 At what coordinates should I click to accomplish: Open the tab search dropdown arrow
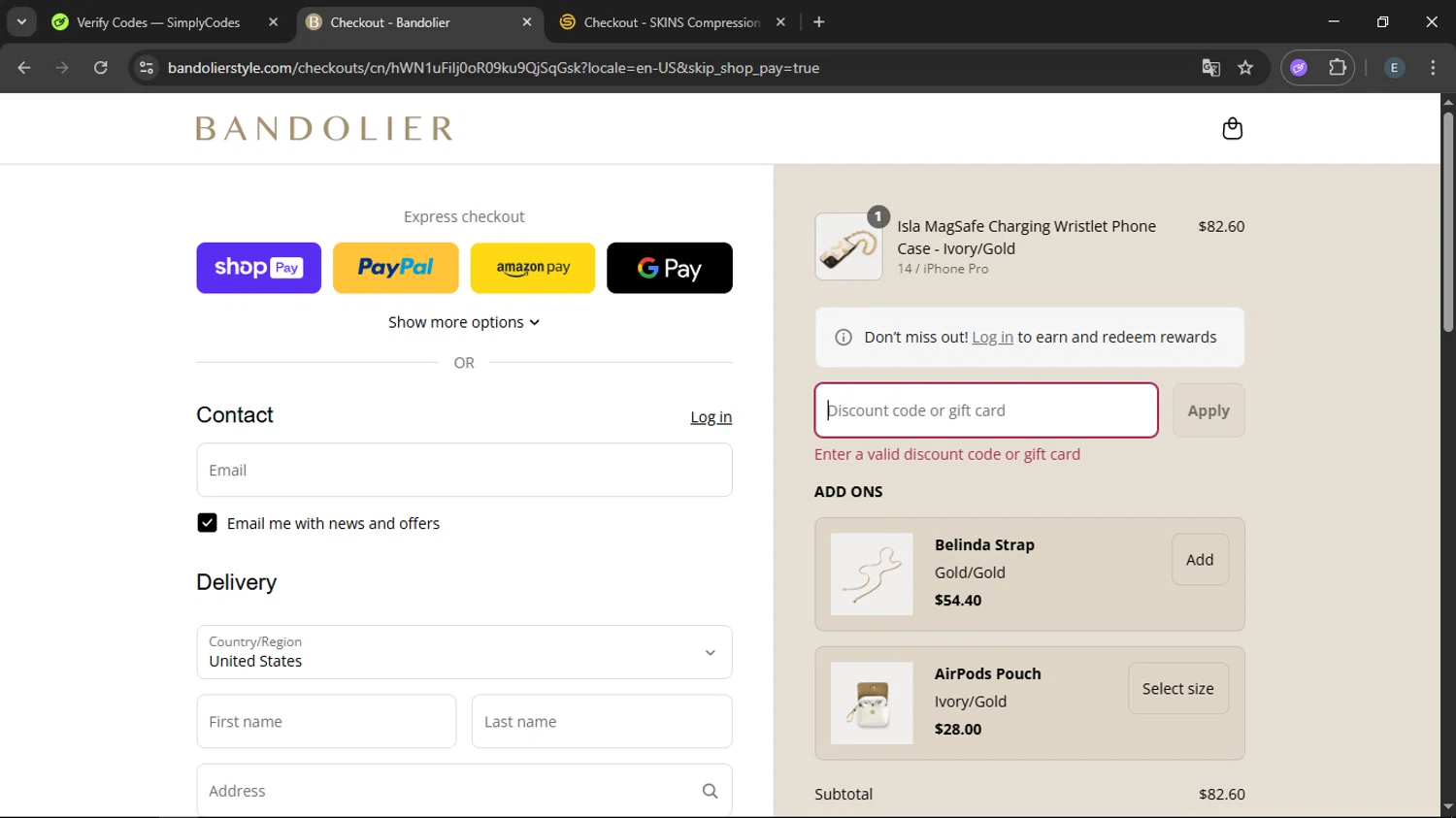pyautogui.click(x=21, y=21)
